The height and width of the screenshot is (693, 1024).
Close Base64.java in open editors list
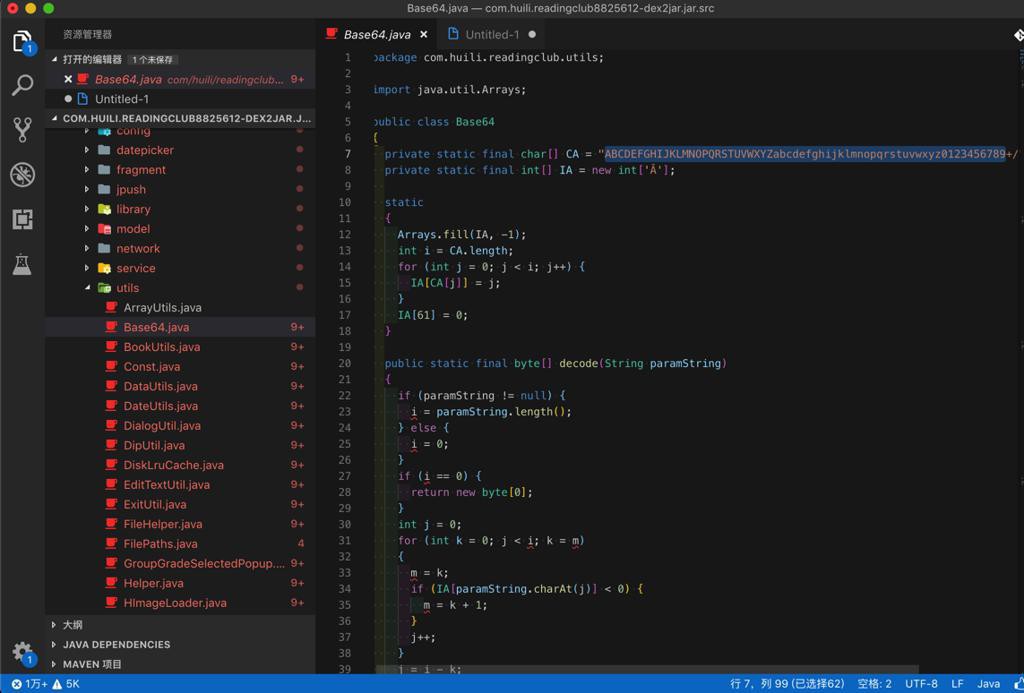click(68, 79)
